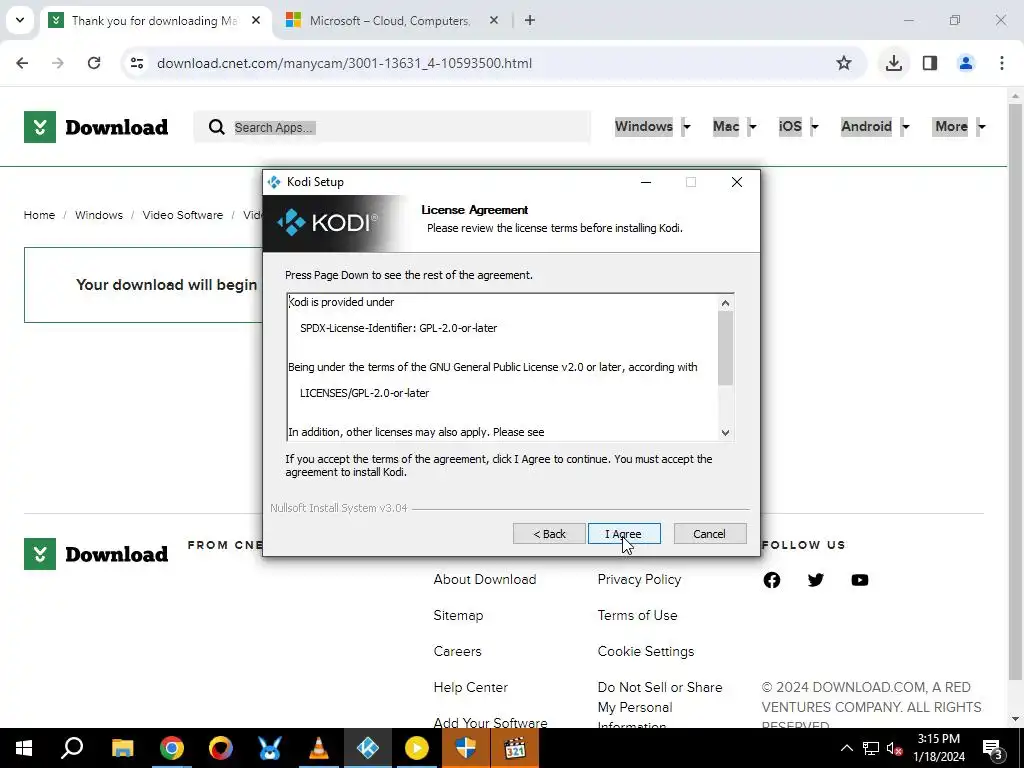1024x768 pixels.
Task: Open the Careers footer link
Action: coord(457,651)
